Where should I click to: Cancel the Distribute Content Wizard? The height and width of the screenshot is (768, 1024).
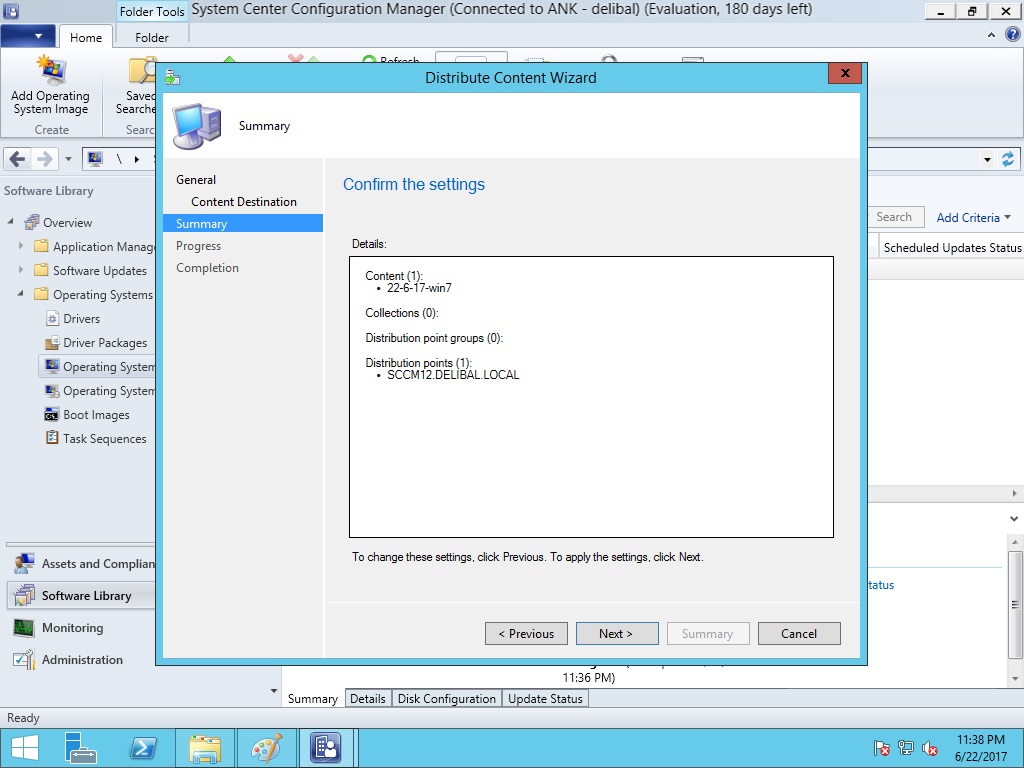pyautogui.click(x=798, y=634)
